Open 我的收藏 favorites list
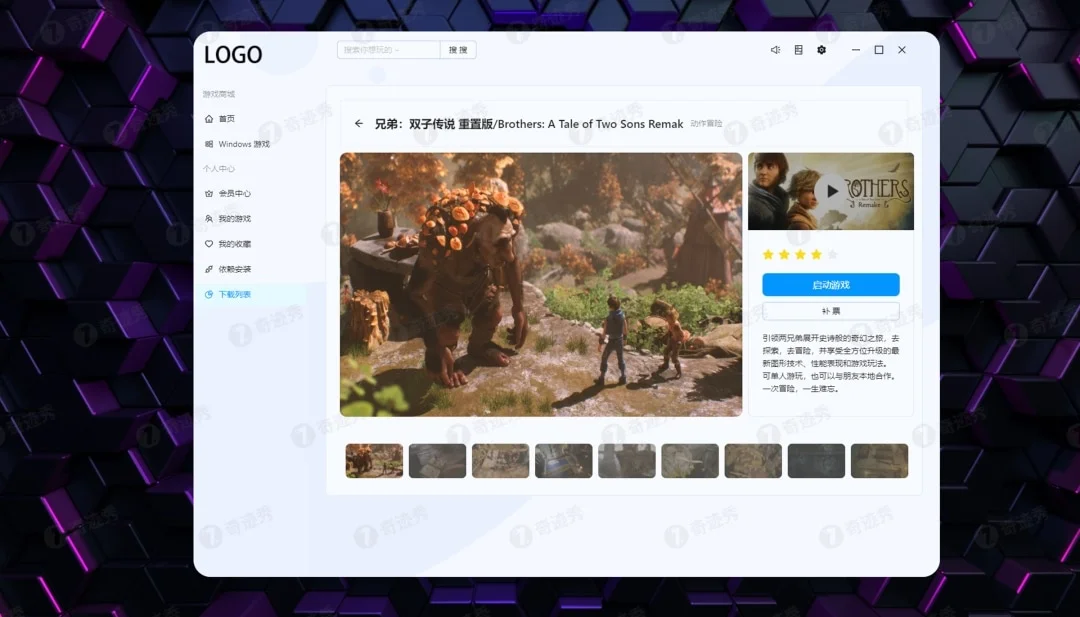 coord(234,244)
